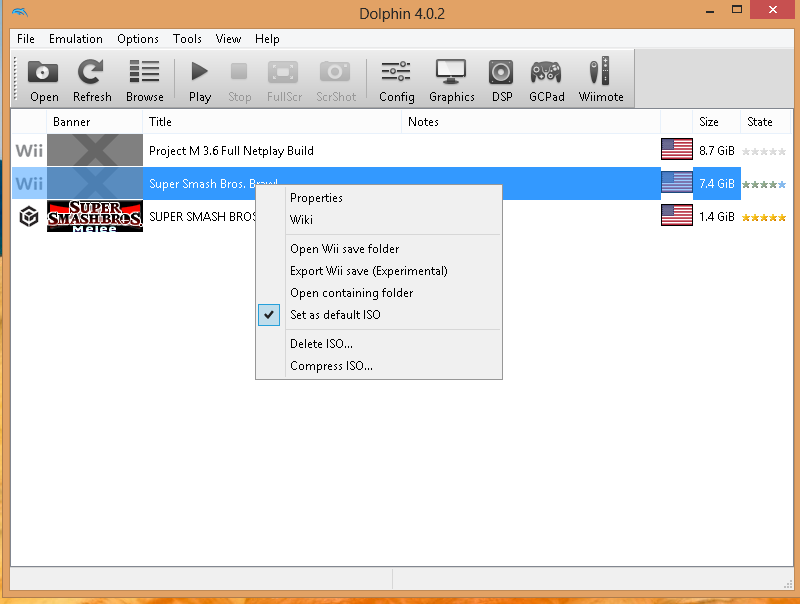
Task: Open the Tools menu
Action: point(187,39)
